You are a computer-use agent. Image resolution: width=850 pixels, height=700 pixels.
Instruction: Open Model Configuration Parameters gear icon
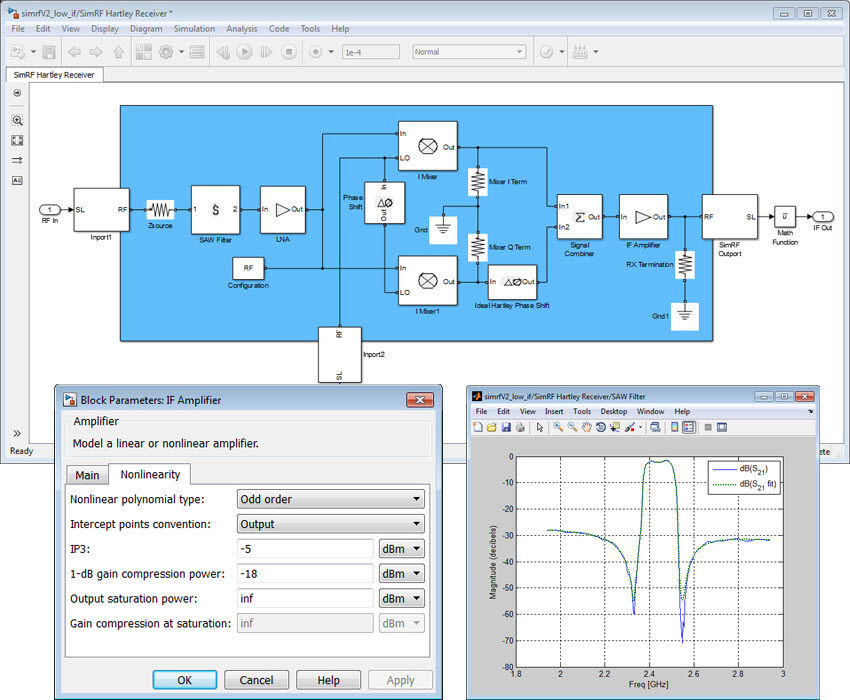click(166, 52)
